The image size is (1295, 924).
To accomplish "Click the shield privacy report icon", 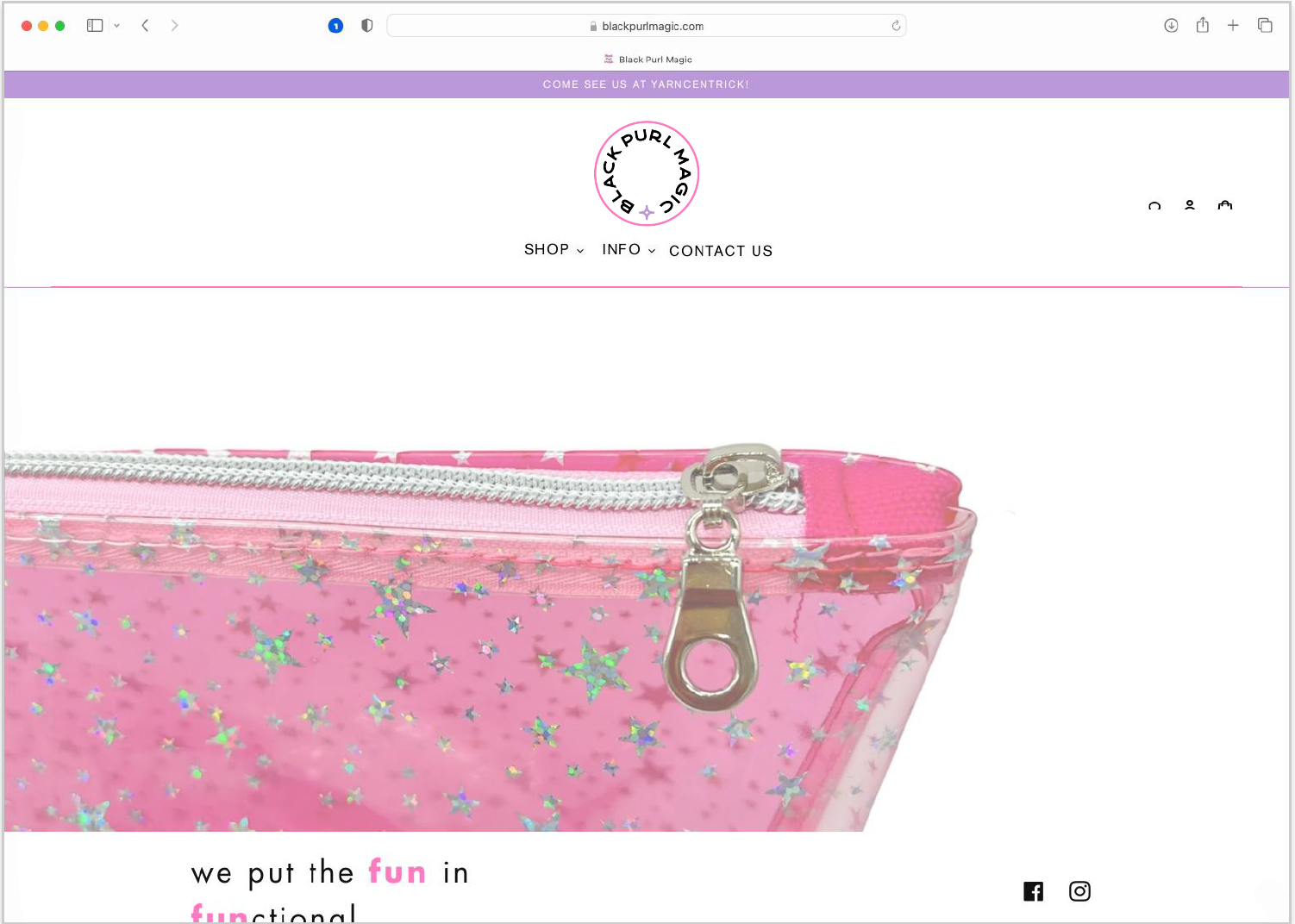I will click(366, 25).
